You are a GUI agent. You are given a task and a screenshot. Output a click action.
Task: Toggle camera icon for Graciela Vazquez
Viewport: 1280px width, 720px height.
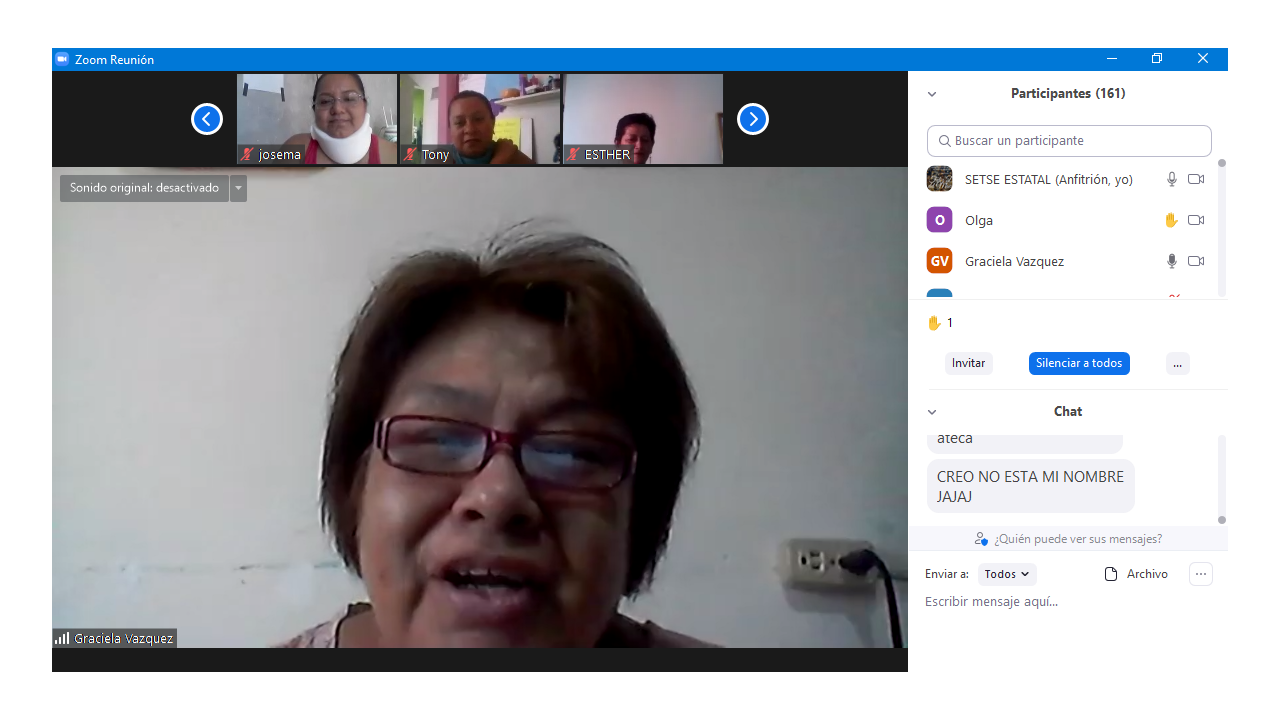pos(1196,261)
